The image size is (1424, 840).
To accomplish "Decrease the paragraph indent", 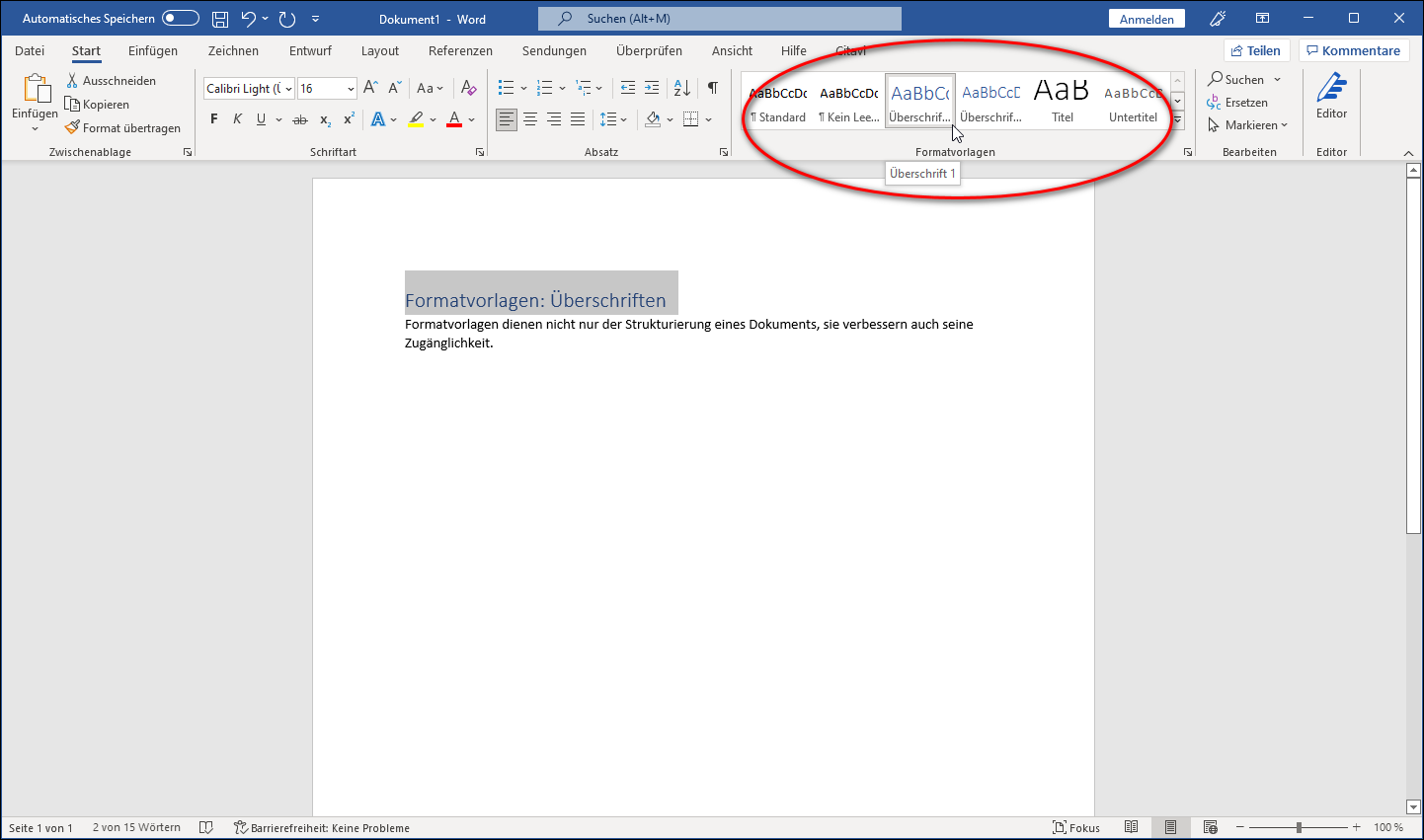I will point(628,88).
